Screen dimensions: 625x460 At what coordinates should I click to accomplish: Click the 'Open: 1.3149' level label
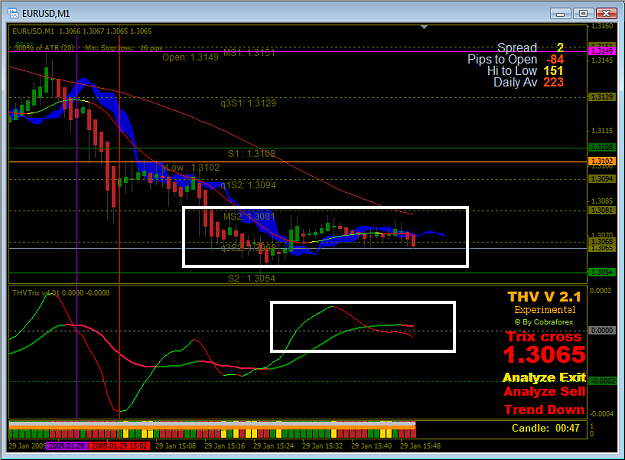(190, 57)
